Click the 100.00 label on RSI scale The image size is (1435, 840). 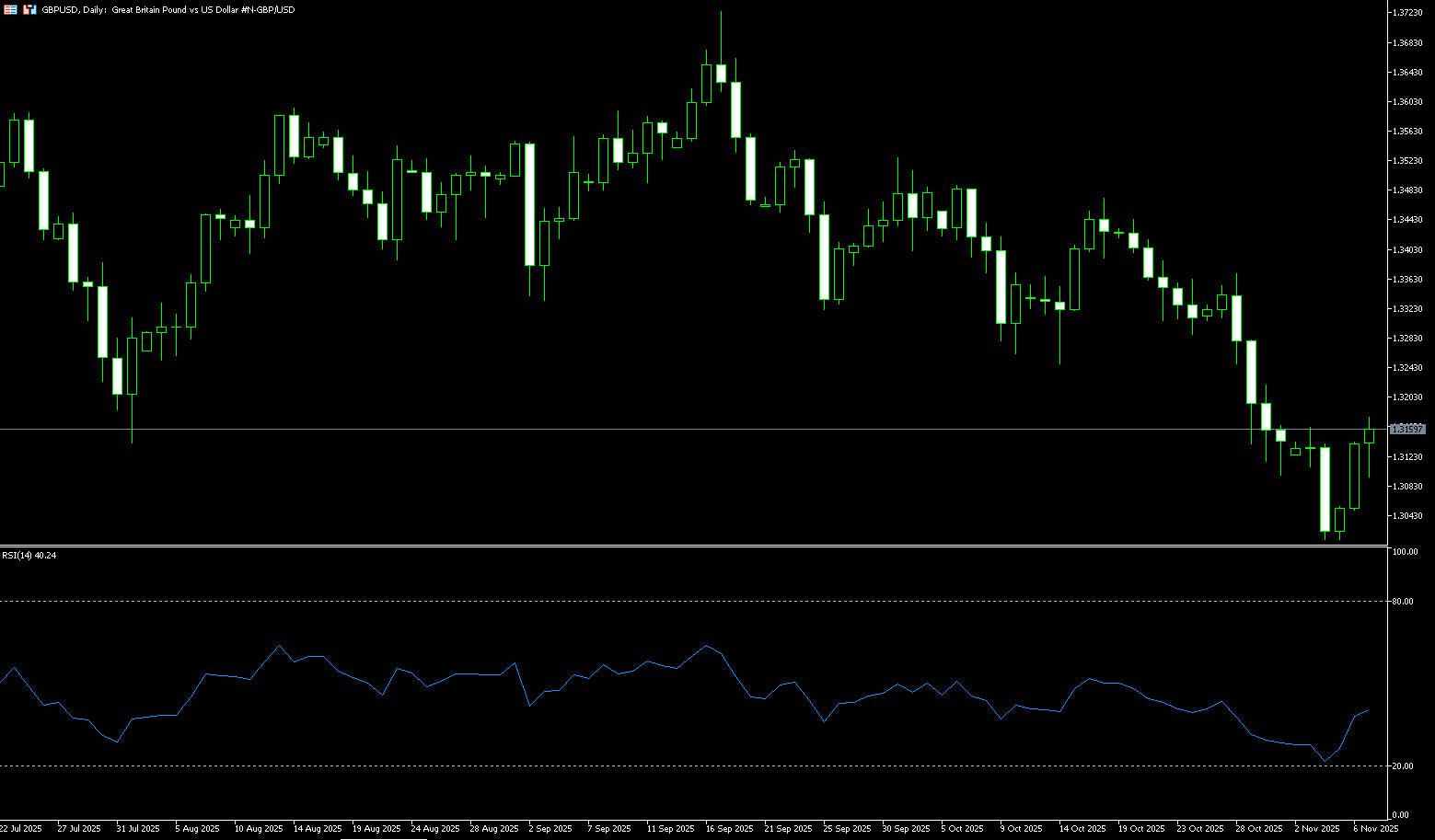click(x=1405, y=552)
